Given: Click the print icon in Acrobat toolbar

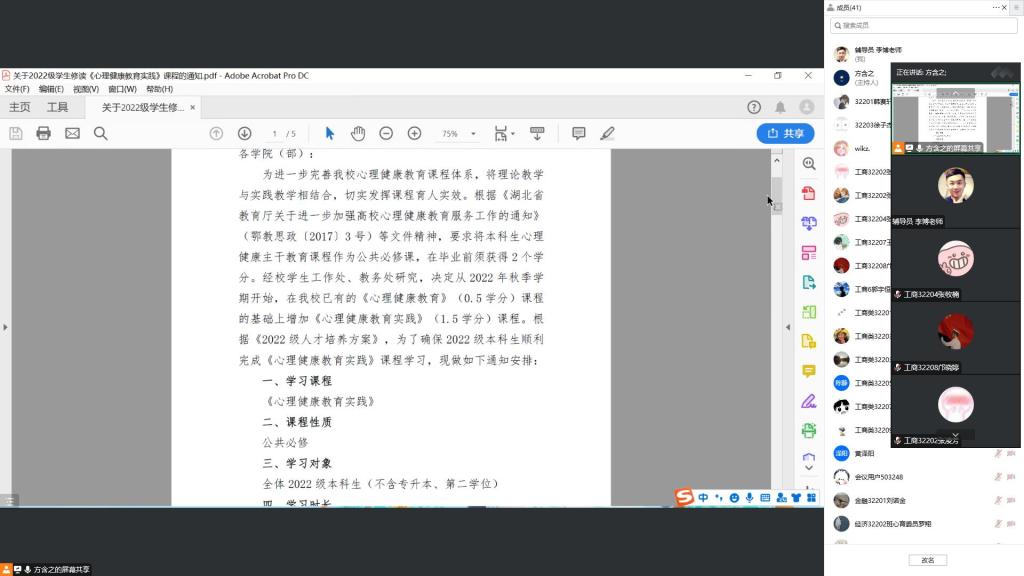Looking at the screenshot, I should click(x=43, y=133).
